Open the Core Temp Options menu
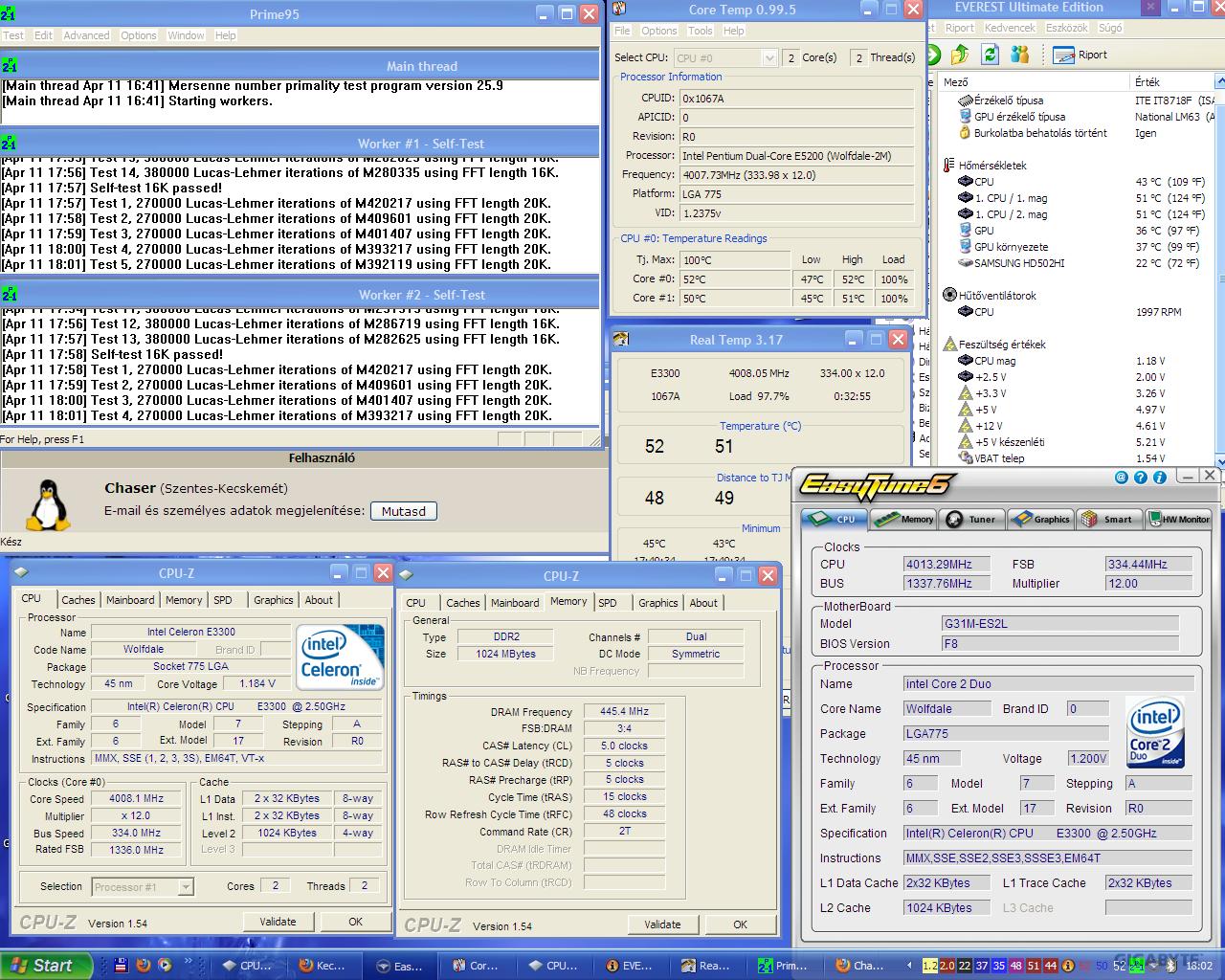The image size is (1225, 980). point(658,31)
